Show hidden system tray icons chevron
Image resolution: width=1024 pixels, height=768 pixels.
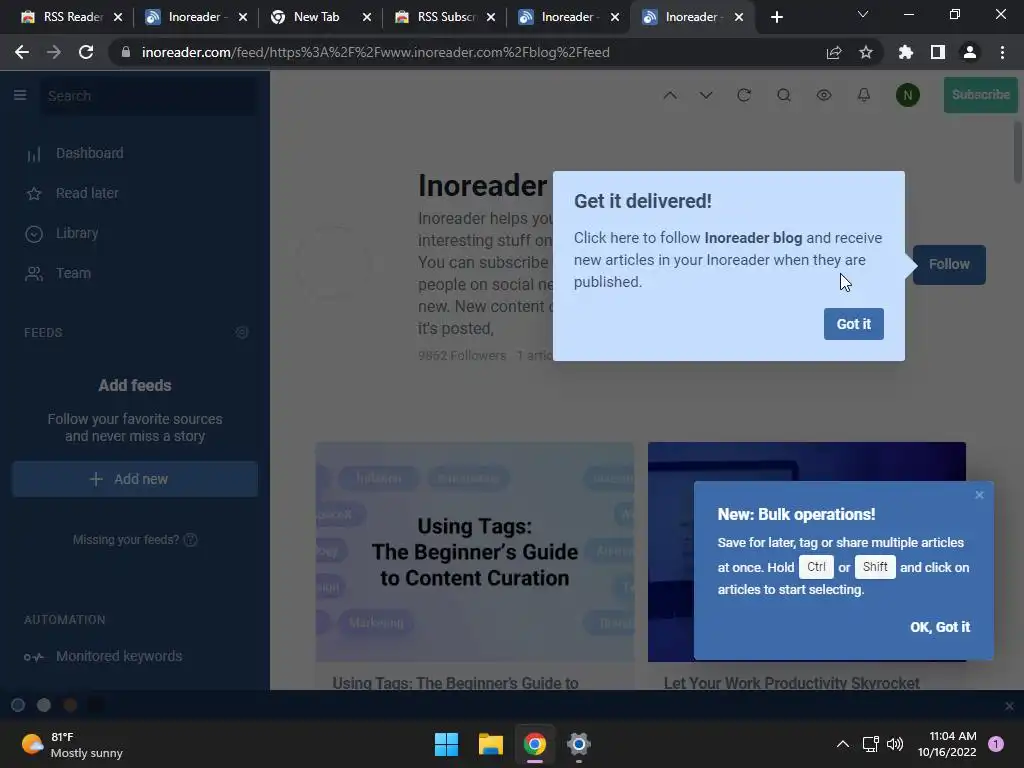click(843, 744)
